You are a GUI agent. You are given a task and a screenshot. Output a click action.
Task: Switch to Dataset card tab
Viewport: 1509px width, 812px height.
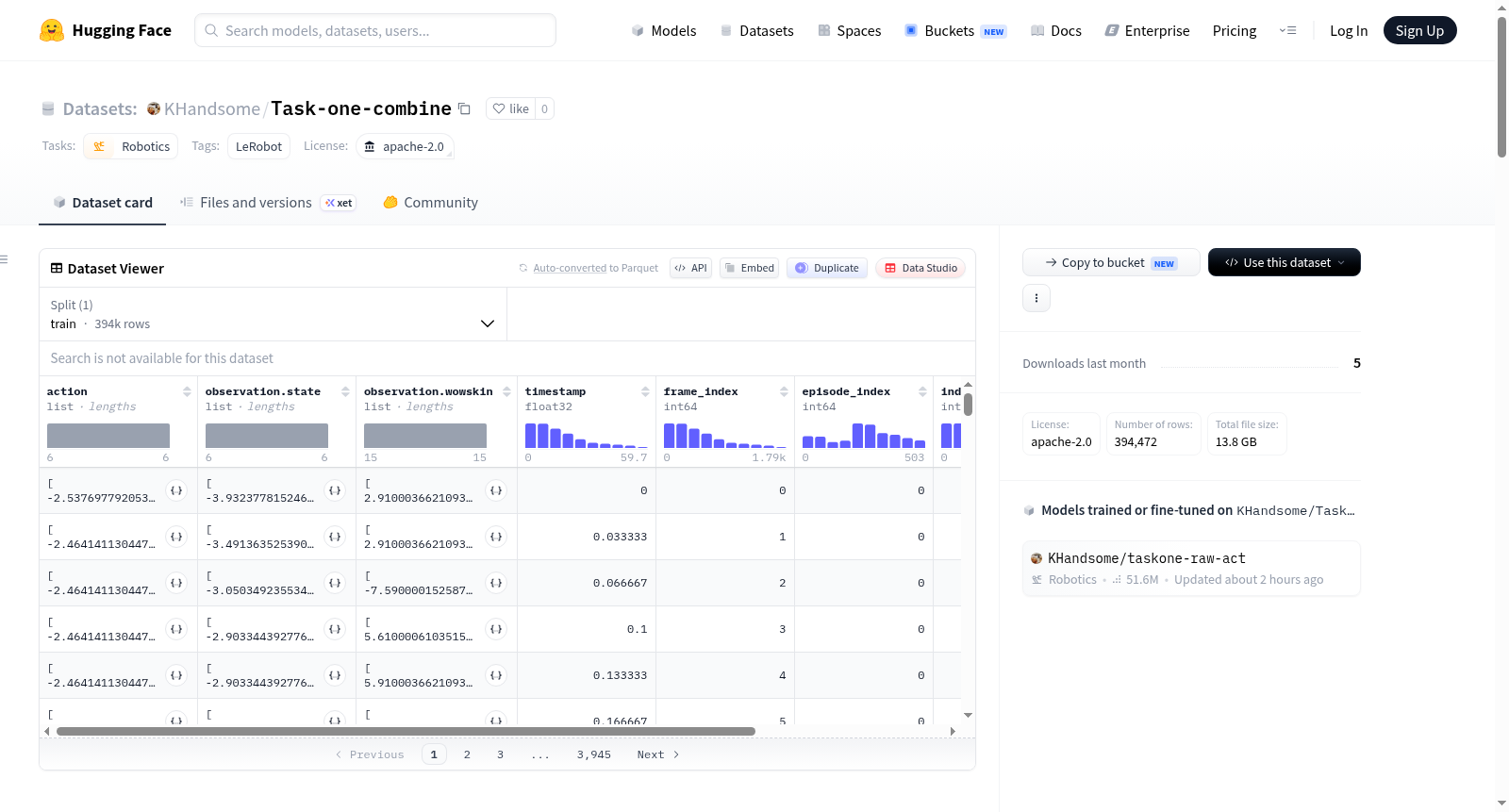(x=103, y=202)
